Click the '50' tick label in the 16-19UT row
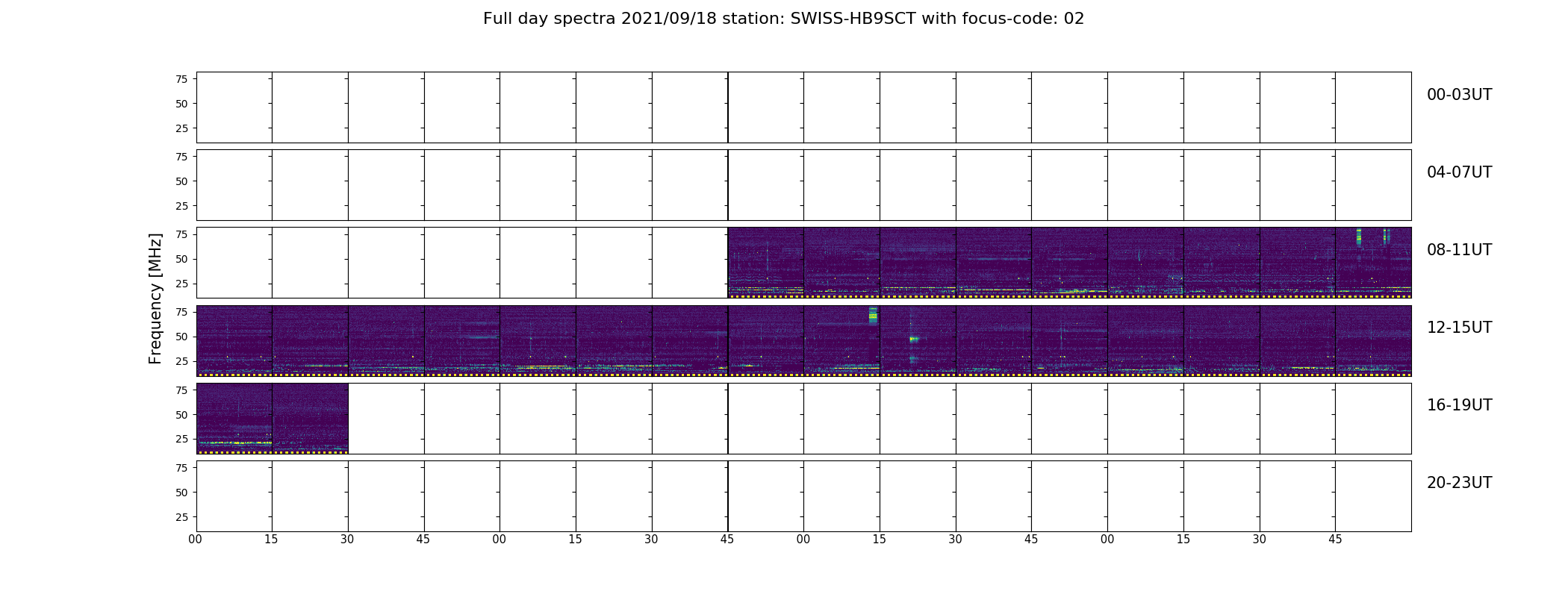1568x597 pixels. 181,414
